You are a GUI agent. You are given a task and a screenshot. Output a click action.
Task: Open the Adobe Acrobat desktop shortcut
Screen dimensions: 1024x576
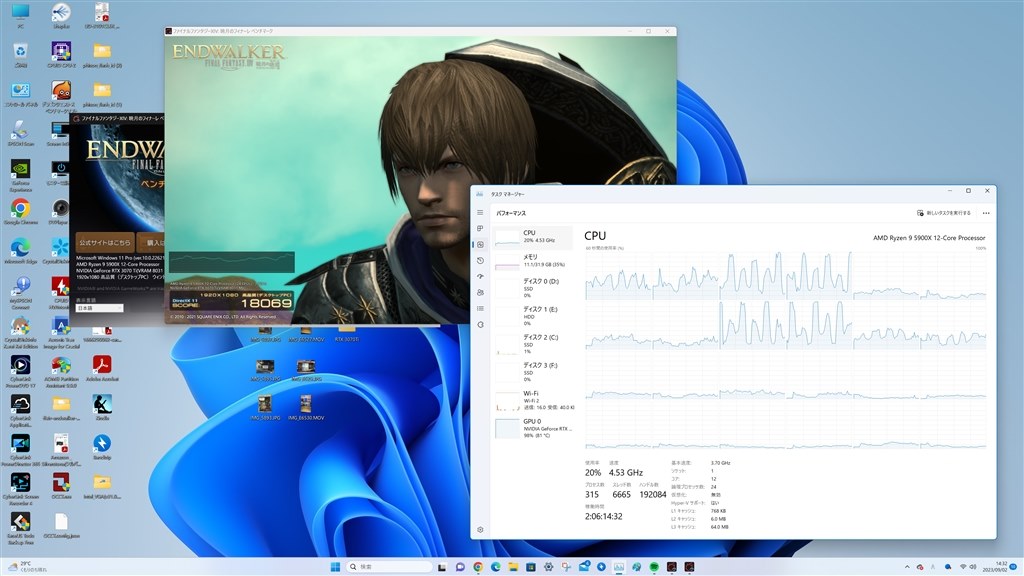click(102, 369)
